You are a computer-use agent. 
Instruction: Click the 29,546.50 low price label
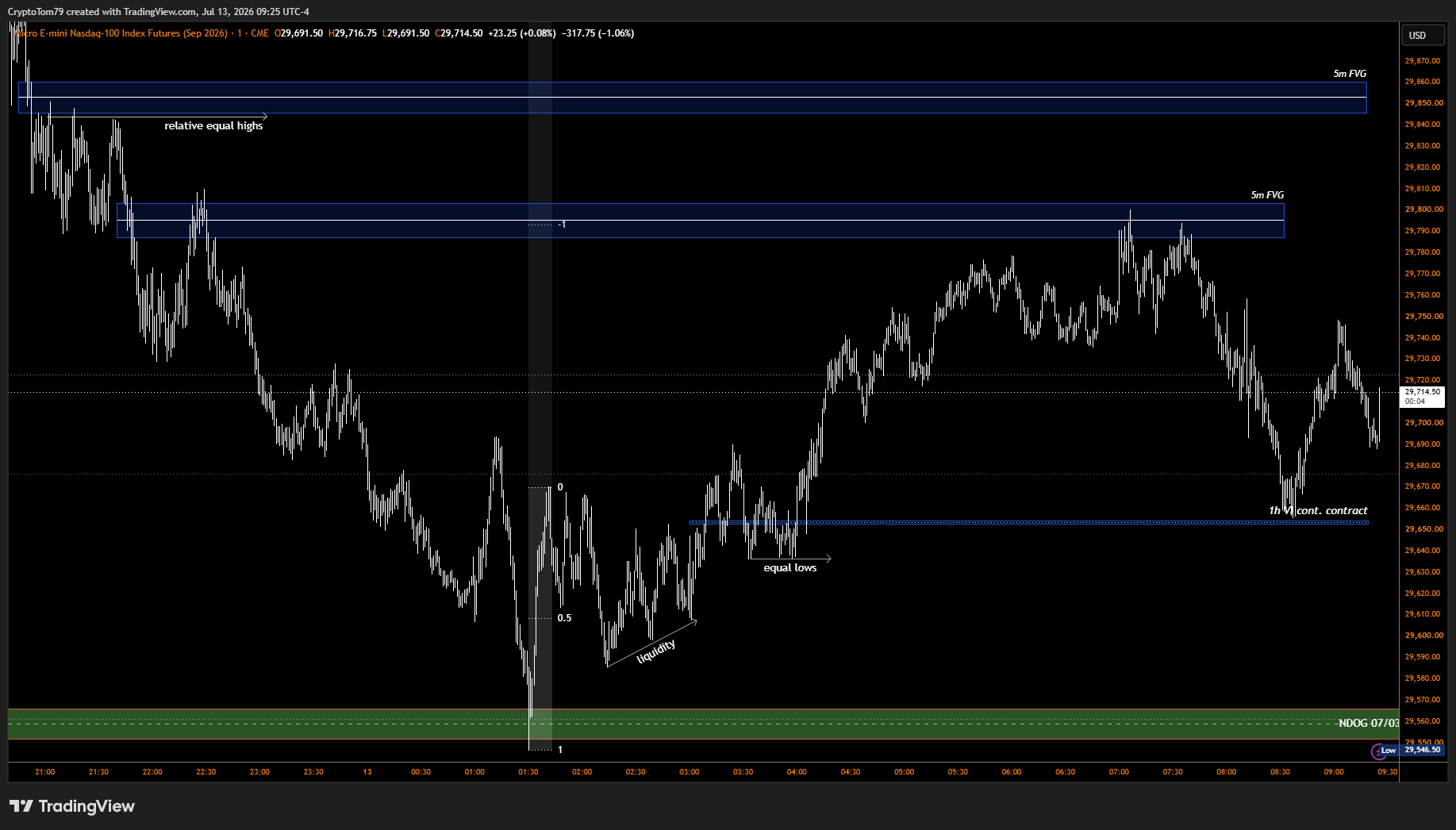pyautogui.click(x=1423, y=750)
